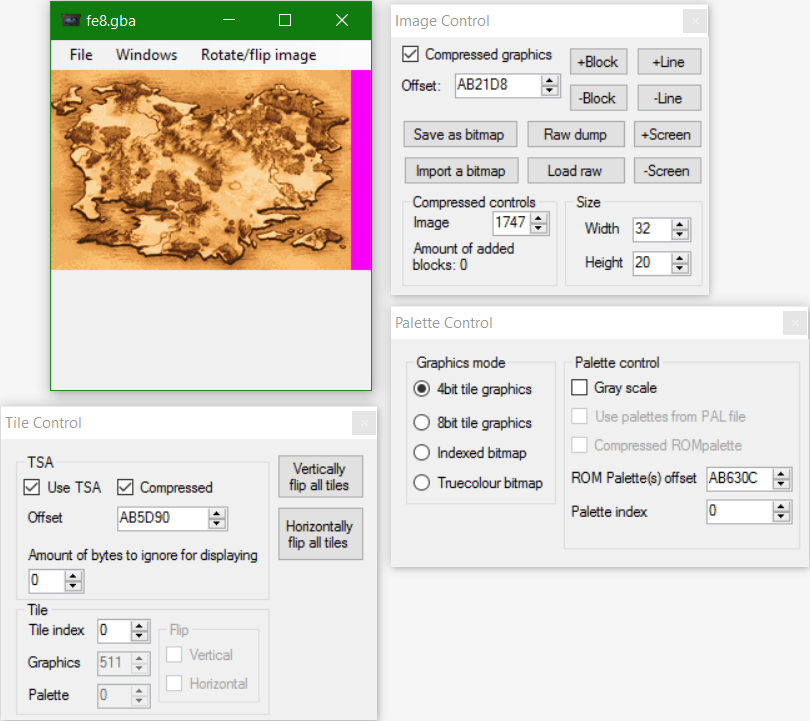Increase image offset with up arrow
The height and width of the screenshot is (721, 810).
[x=549, y=80]
